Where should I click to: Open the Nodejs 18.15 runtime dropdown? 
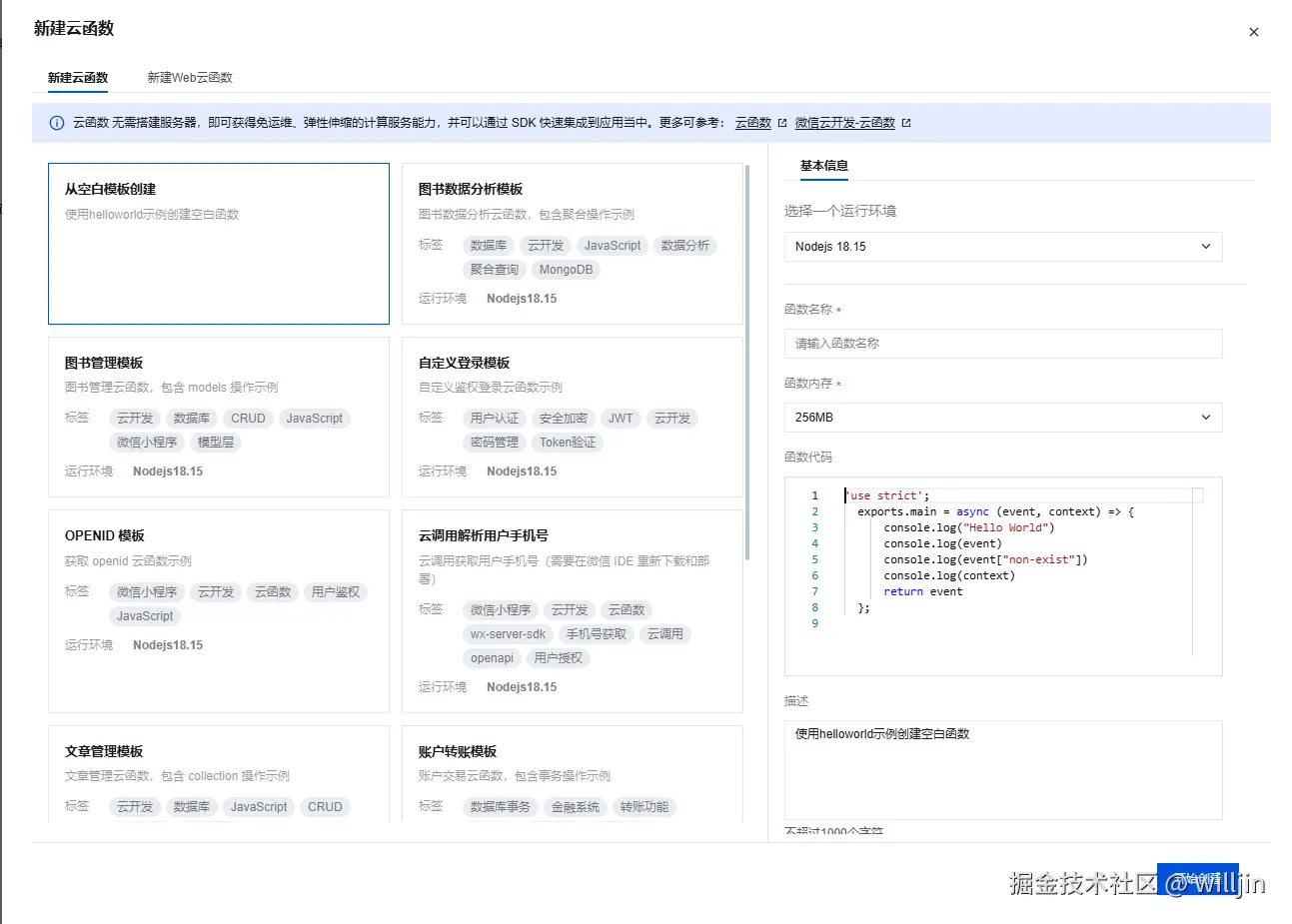click(1003, 247)
